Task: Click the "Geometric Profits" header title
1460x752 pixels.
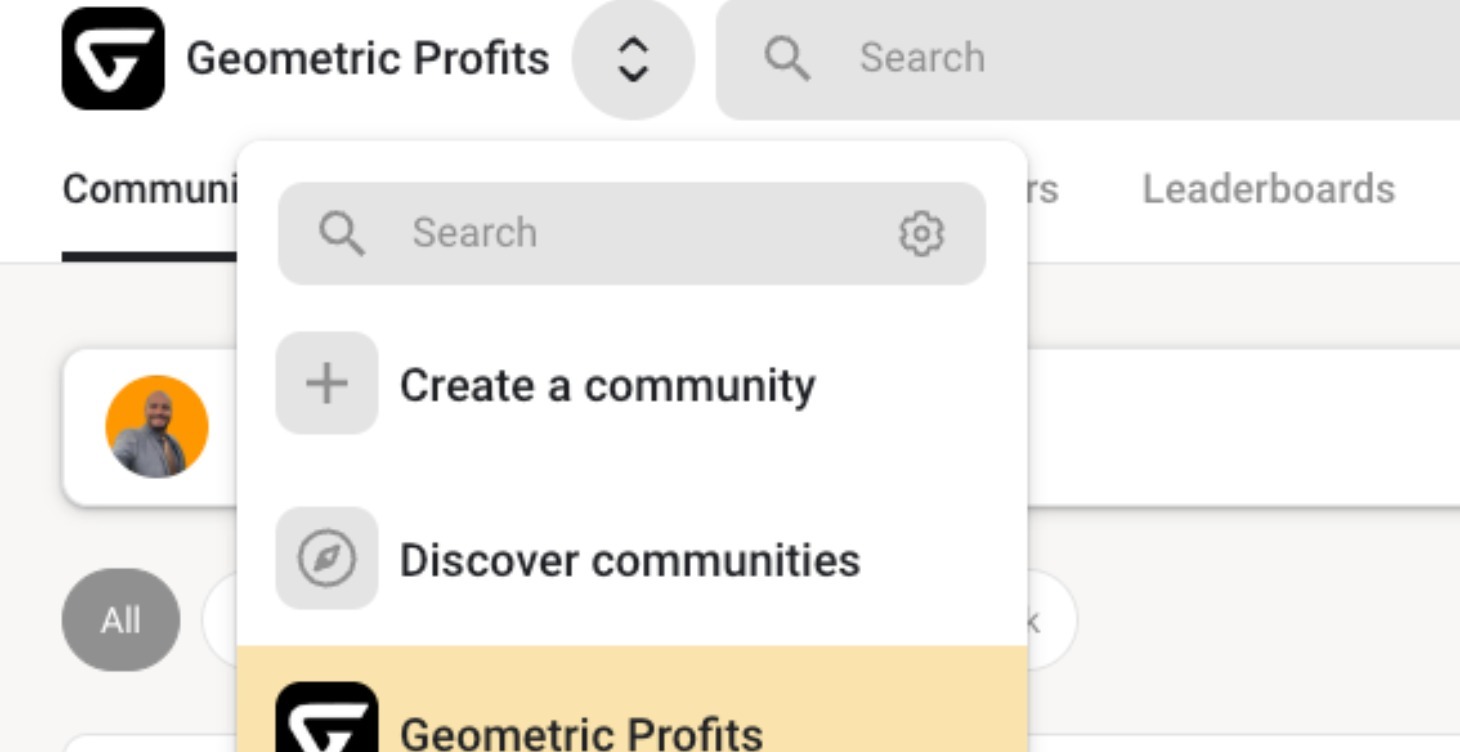Action: (367, 58)
